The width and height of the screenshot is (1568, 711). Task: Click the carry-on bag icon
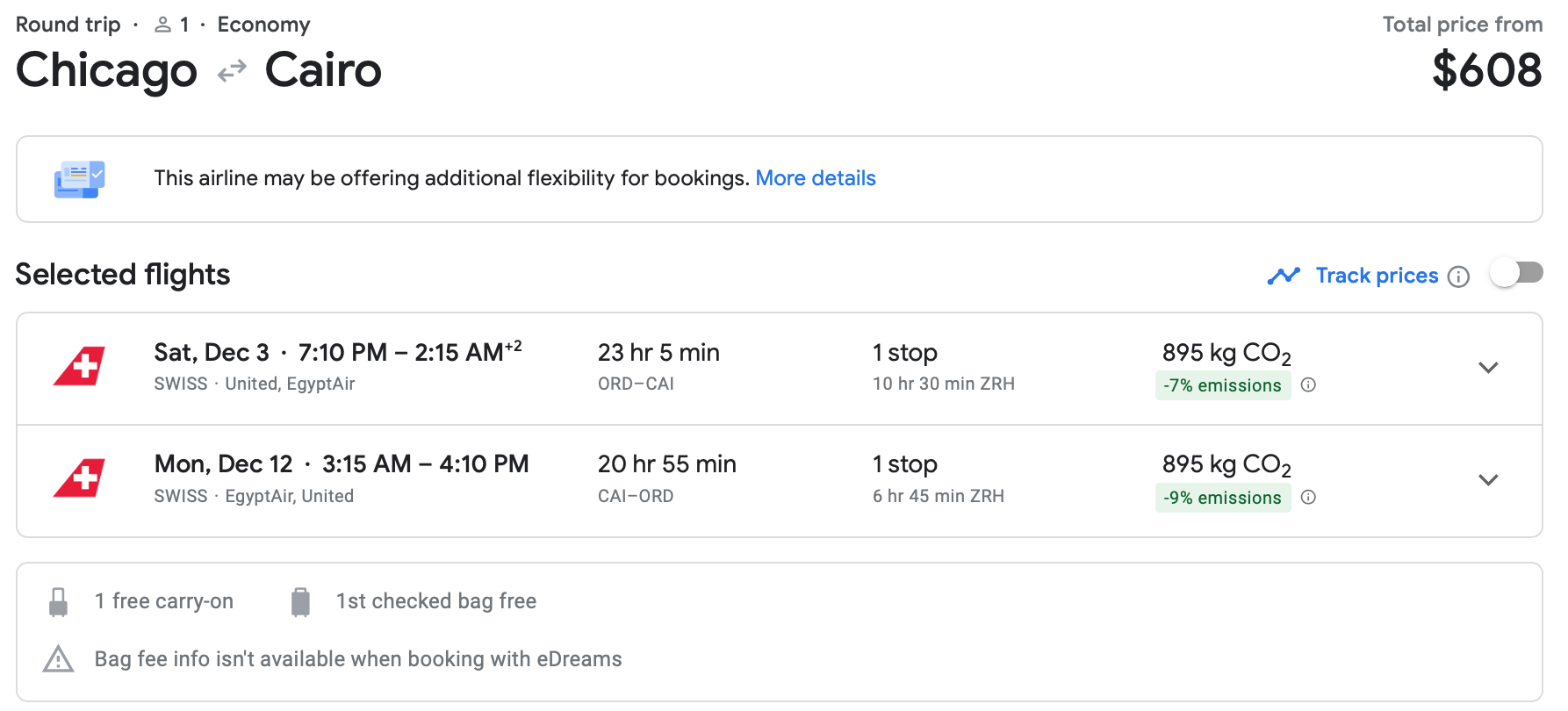[x=59, y=602]
